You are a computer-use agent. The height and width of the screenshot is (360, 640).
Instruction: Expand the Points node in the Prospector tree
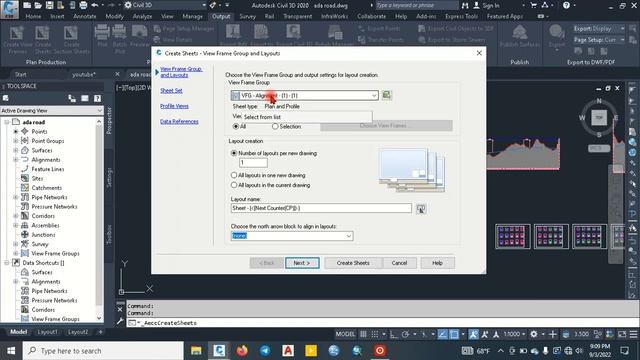(16, 131)
